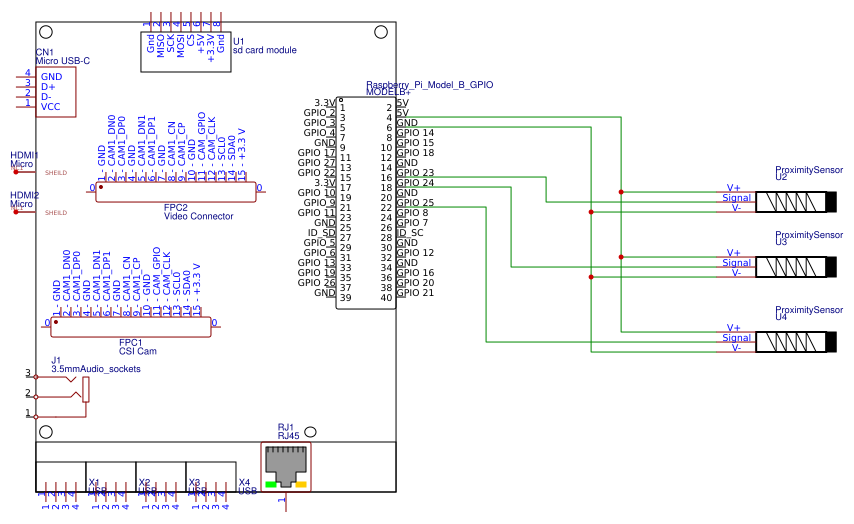Click the GPIO 25 pin label
Image resolution: width=854 pixels, height=524 pixels.
pyautogui.click(x=415, y=203)
